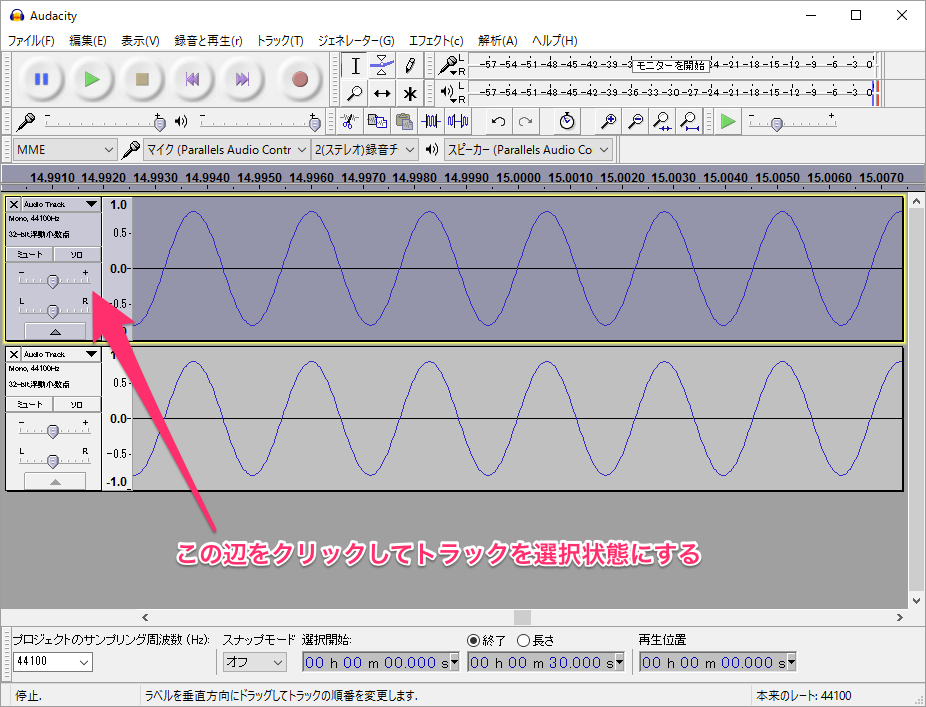This screenshot has width=926, height=707.
Task: Select the Draw (pencil) tool
Action: click(x=409, y=66)
